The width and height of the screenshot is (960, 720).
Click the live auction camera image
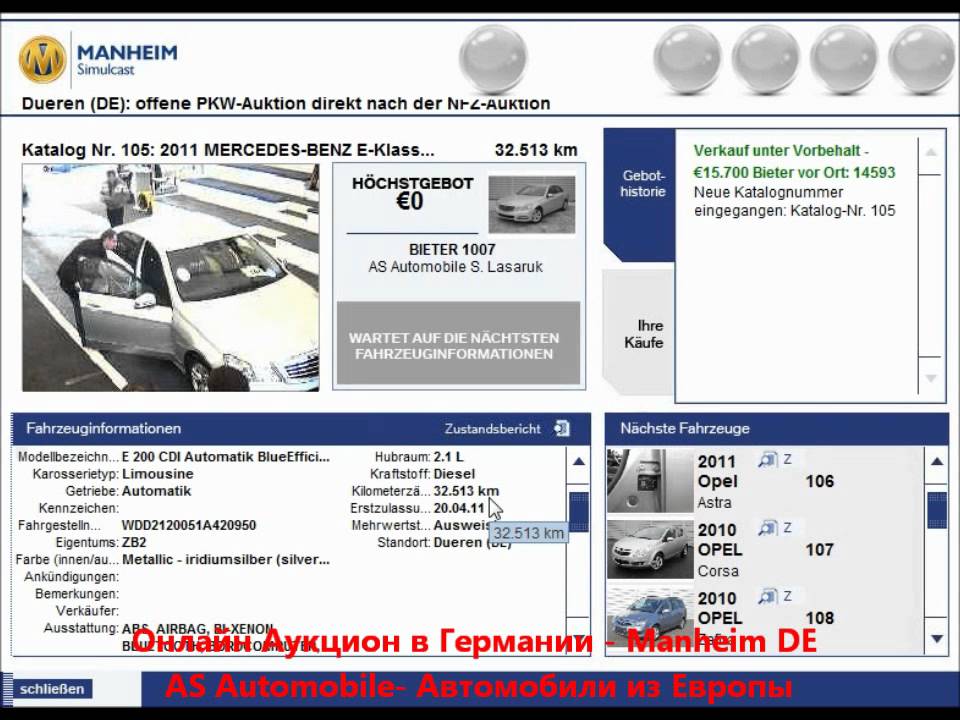tap(171, 277)
